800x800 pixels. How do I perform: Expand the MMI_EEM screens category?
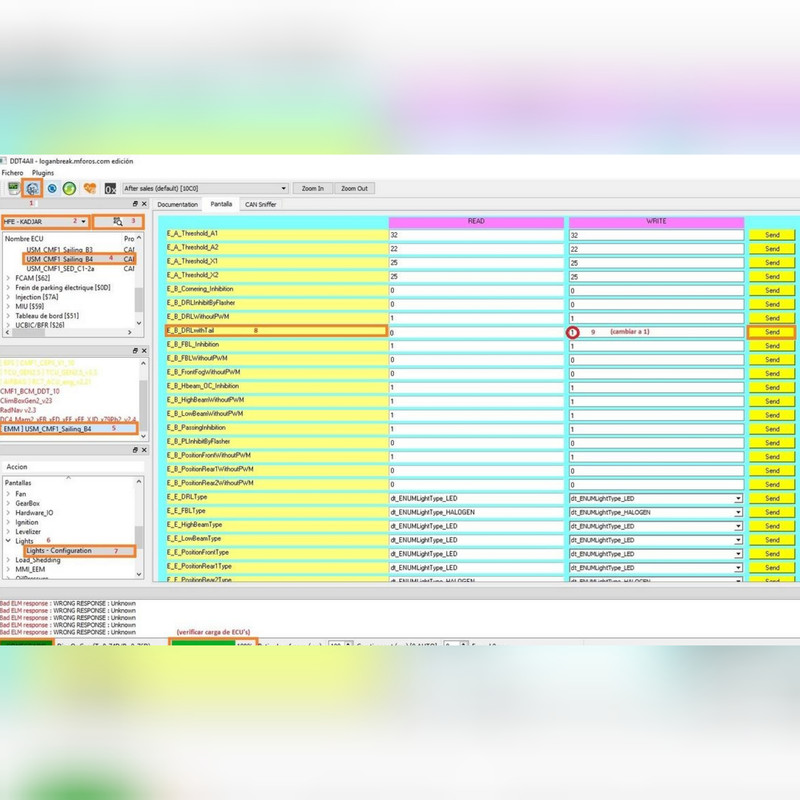[8, 569]
